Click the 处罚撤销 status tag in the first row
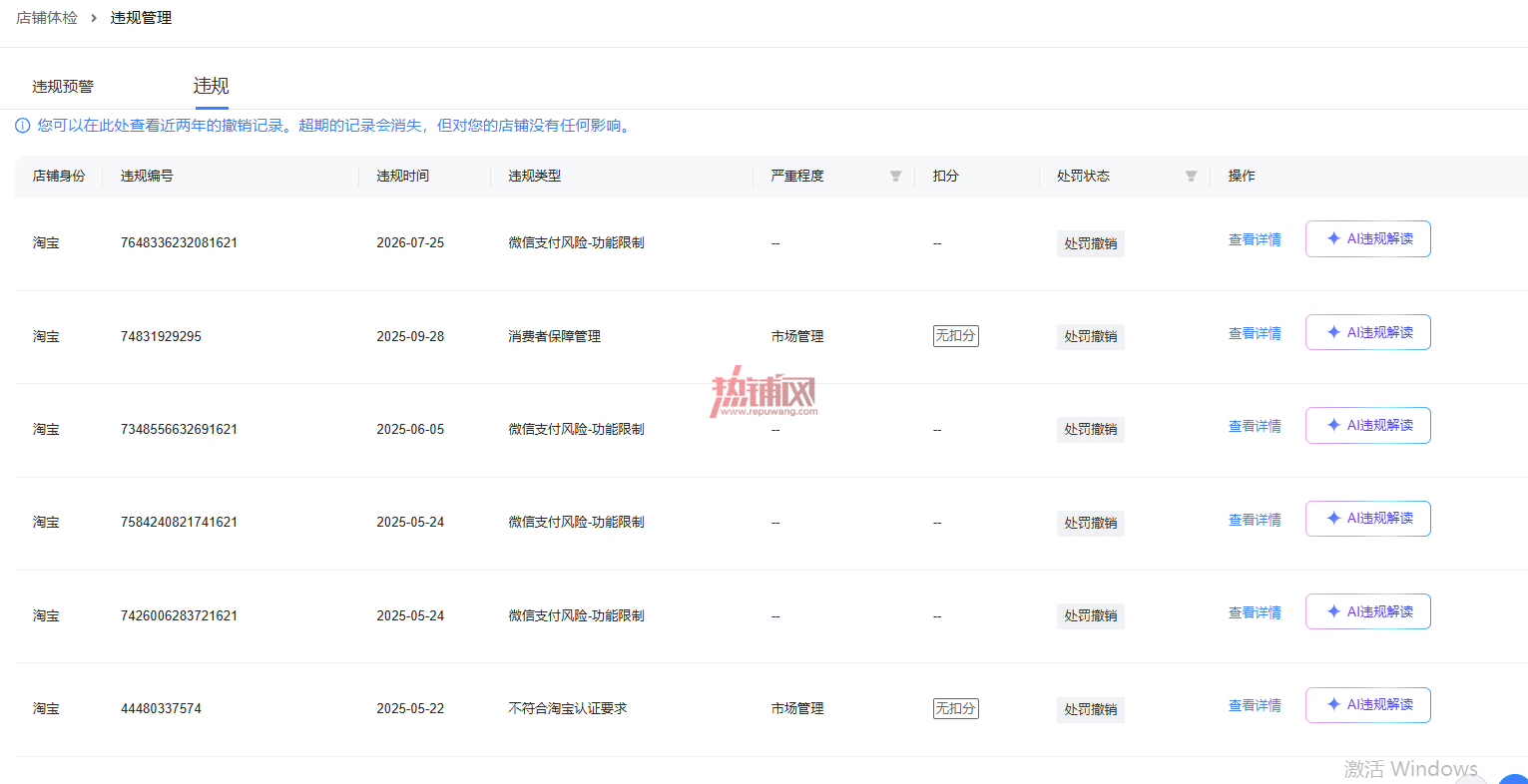 1091,243
